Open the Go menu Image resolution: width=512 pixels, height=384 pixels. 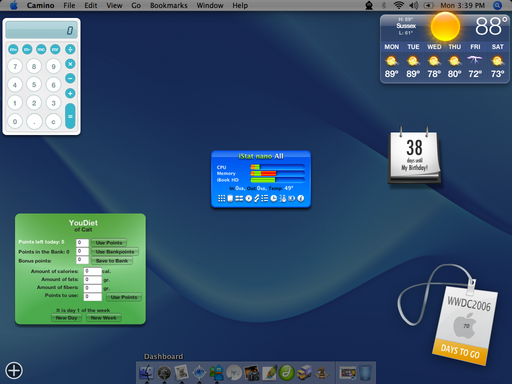pos(136,5)
